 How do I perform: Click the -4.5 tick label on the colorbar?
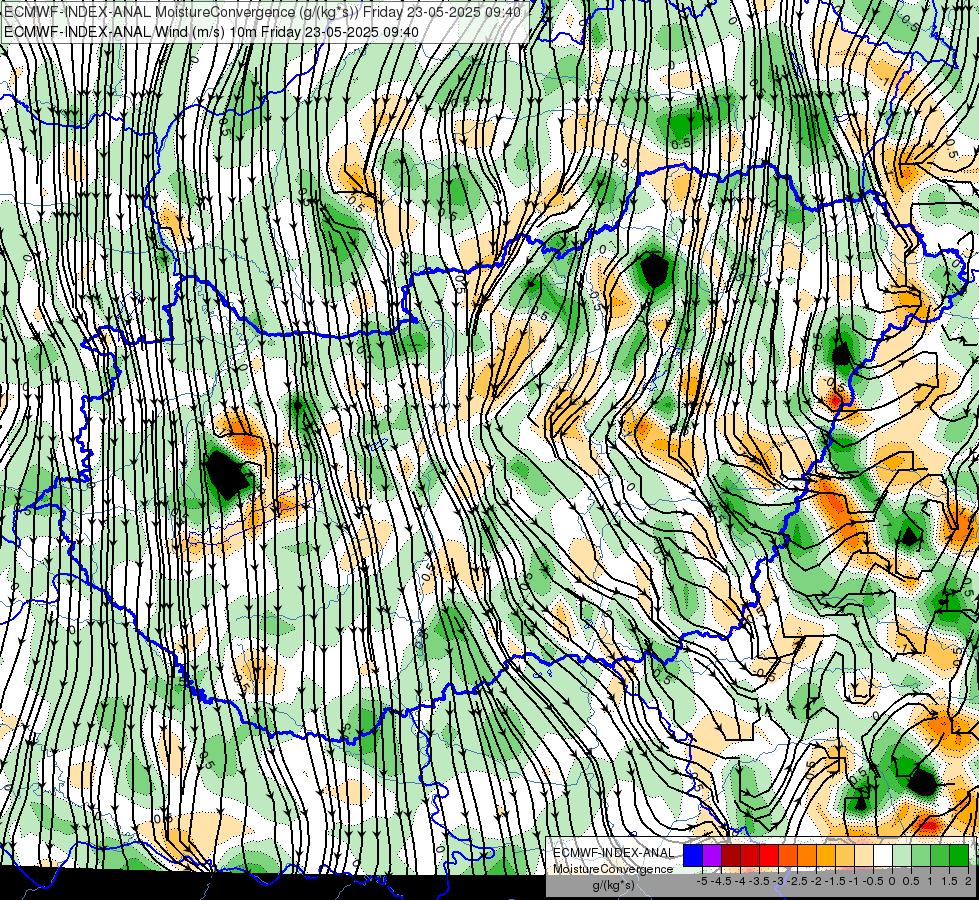pos(722,881)
